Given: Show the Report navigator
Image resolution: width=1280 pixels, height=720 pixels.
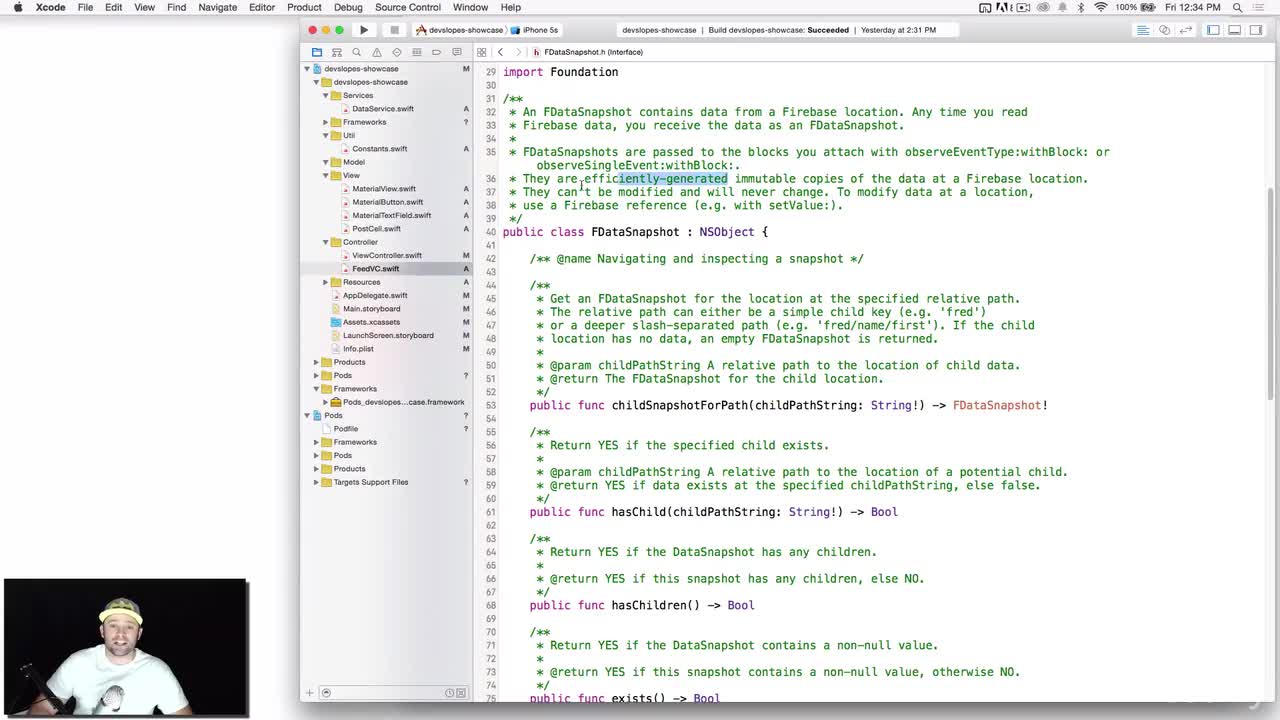Looking at the screenshot, I should click(457, 52).
